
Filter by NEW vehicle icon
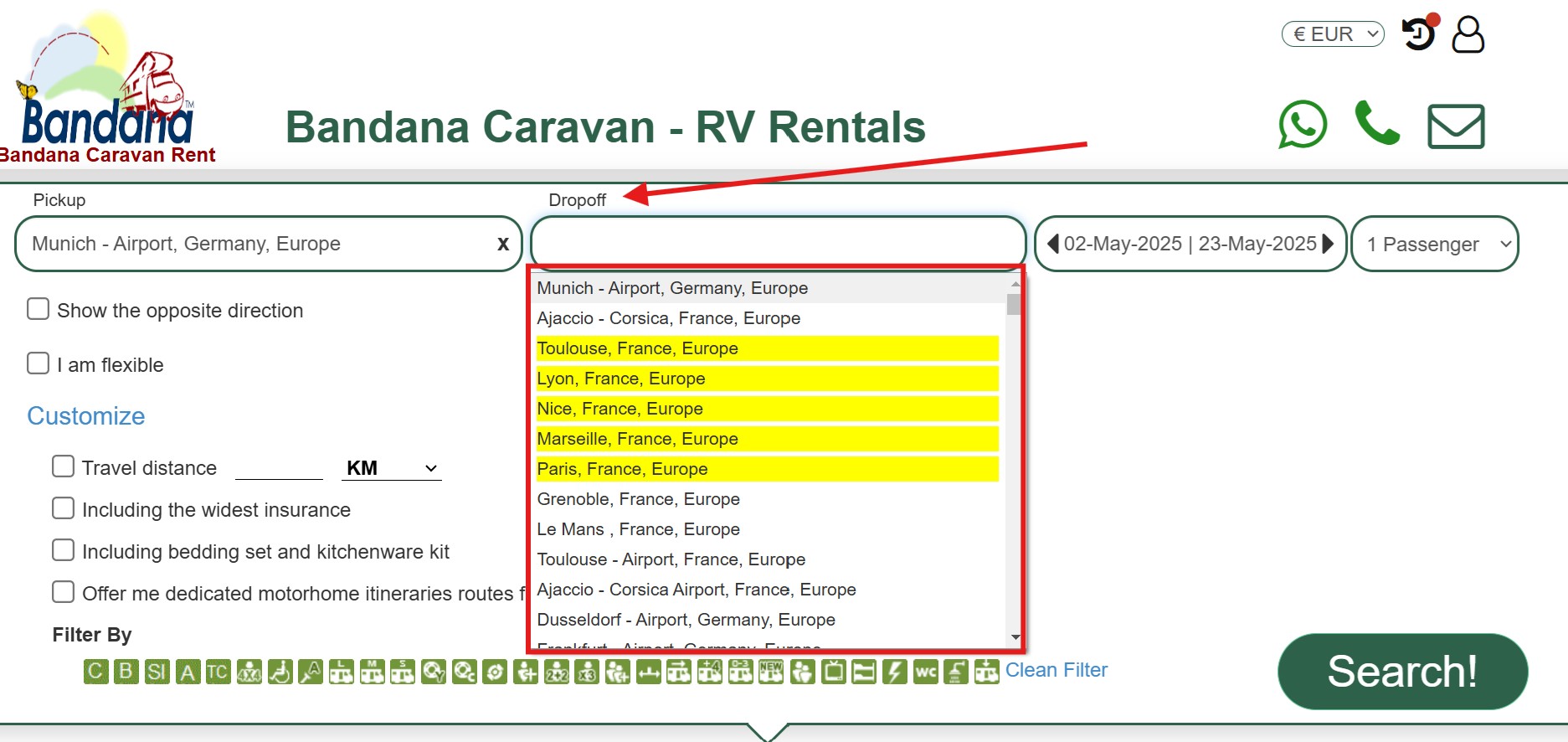click(771, 672)
